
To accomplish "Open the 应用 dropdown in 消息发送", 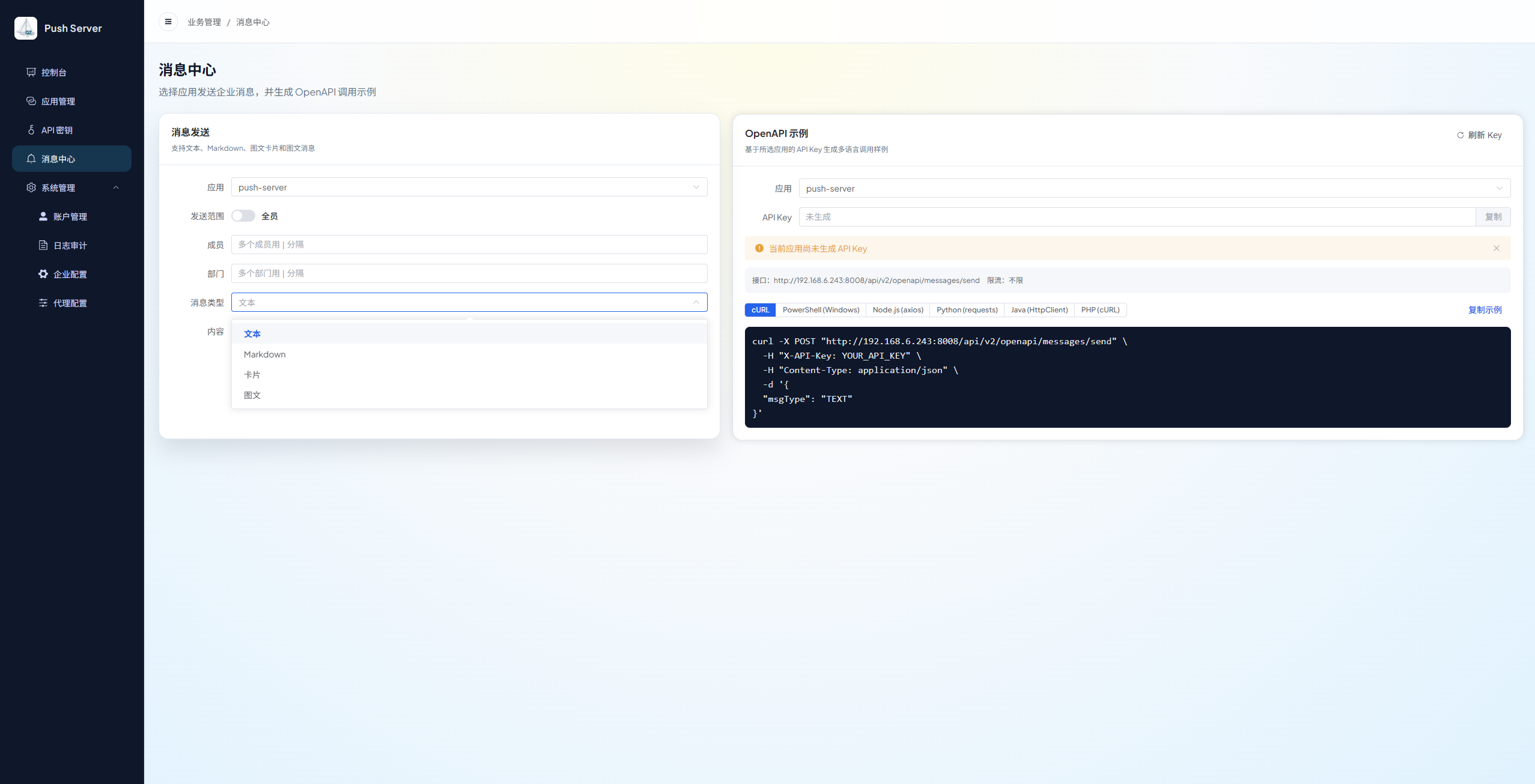I will coord(469,187).
